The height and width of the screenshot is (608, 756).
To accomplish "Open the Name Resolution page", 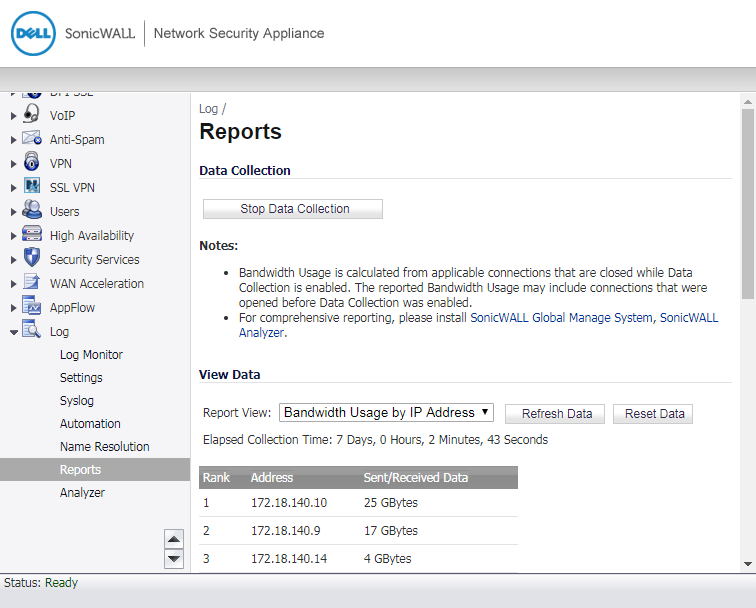I will pos(105,447).
